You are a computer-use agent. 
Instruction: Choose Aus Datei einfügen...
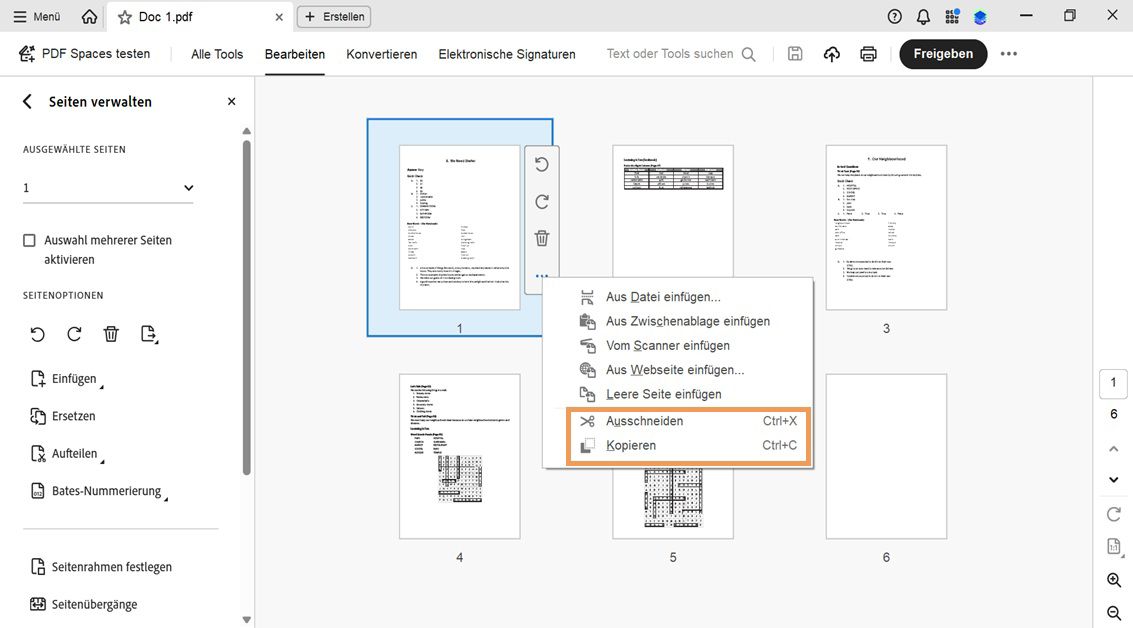tap(678, 297)
